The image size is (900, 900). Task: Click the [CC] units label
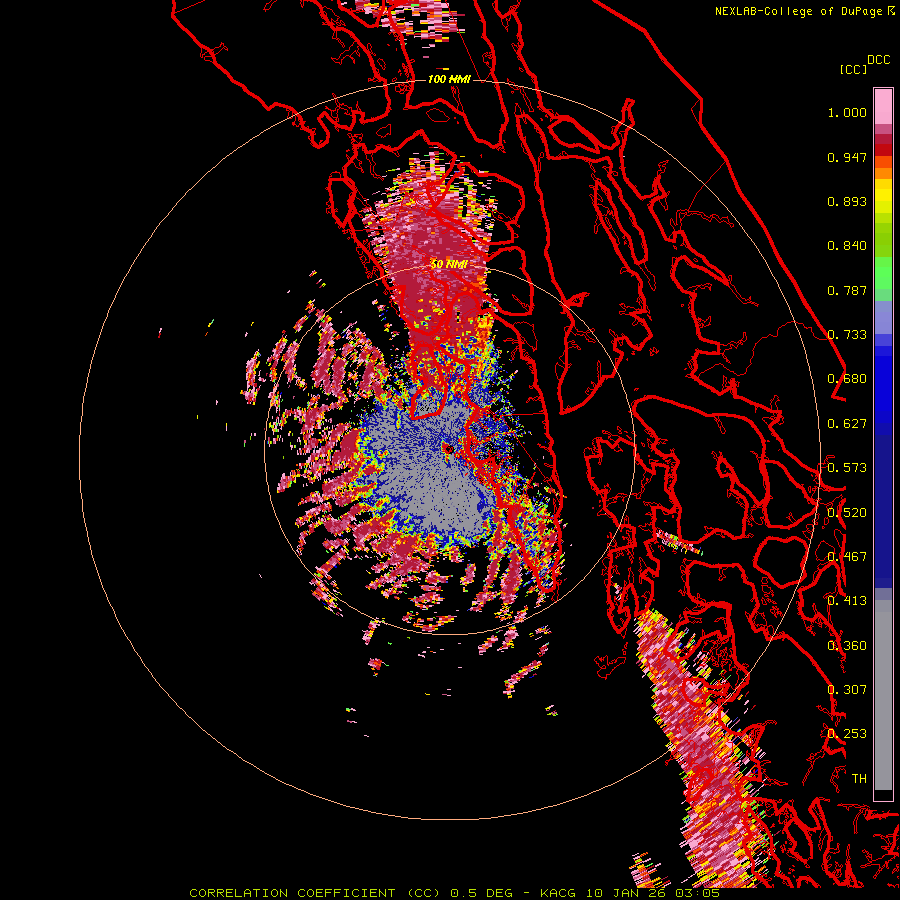coord(853,69)
